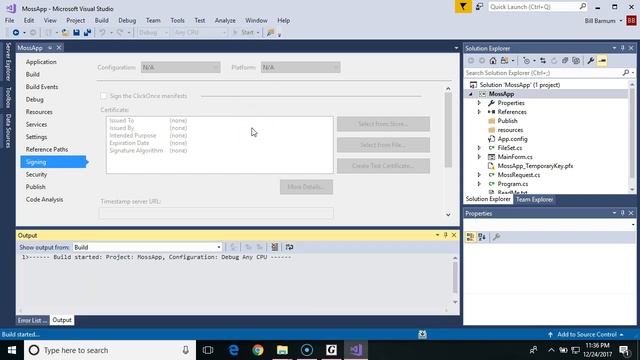Click the Solution and Folder views switch icon

[x=504, y=61]
